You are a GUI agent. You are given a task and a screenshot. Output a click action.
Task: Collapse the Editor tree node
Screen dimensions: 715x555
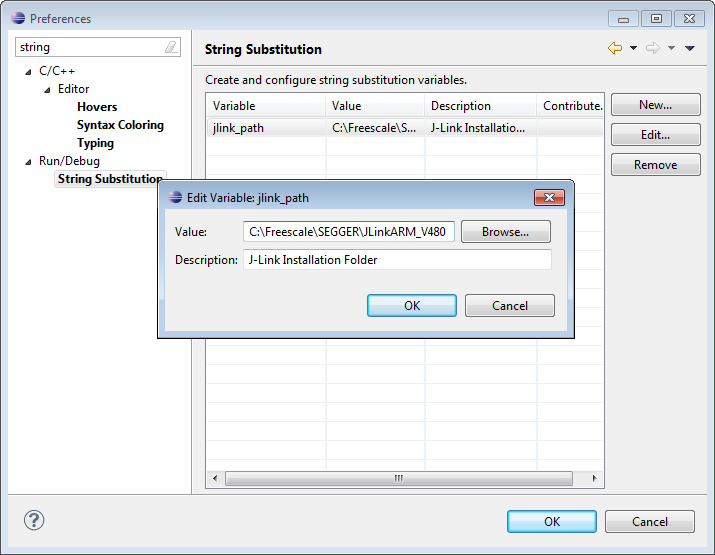click(x=47, y=89)
